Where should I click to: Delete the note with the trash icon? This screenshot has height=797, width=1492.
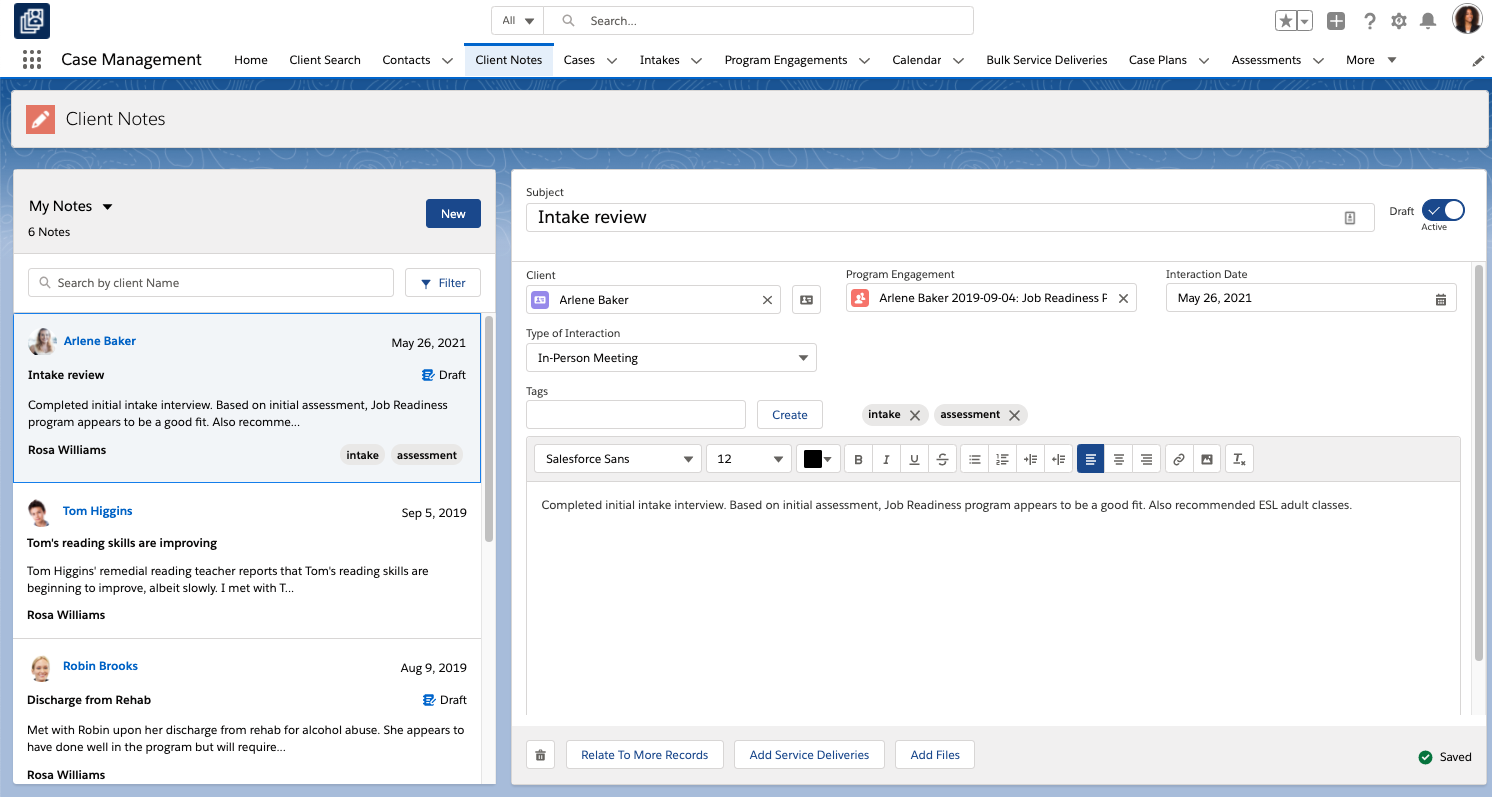coord(540,755)
